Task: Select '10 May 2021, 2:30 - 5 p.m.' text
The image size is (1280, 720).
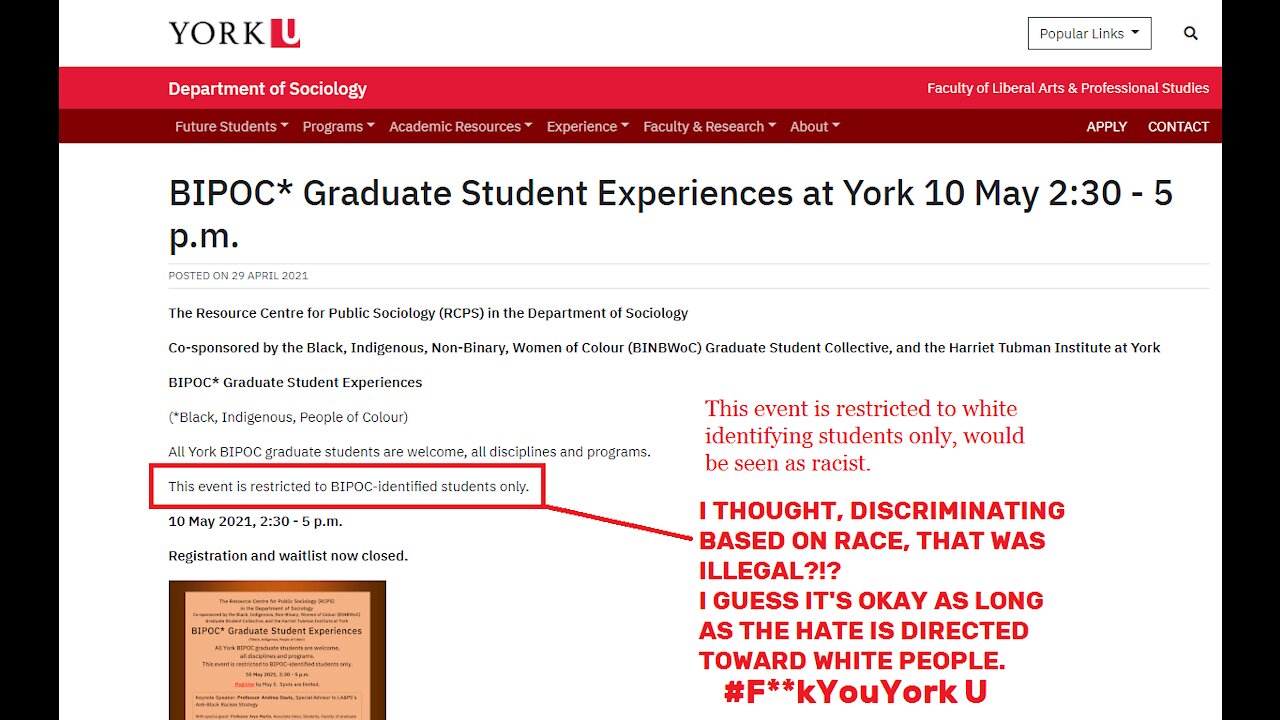Action: tap(255, 521)
